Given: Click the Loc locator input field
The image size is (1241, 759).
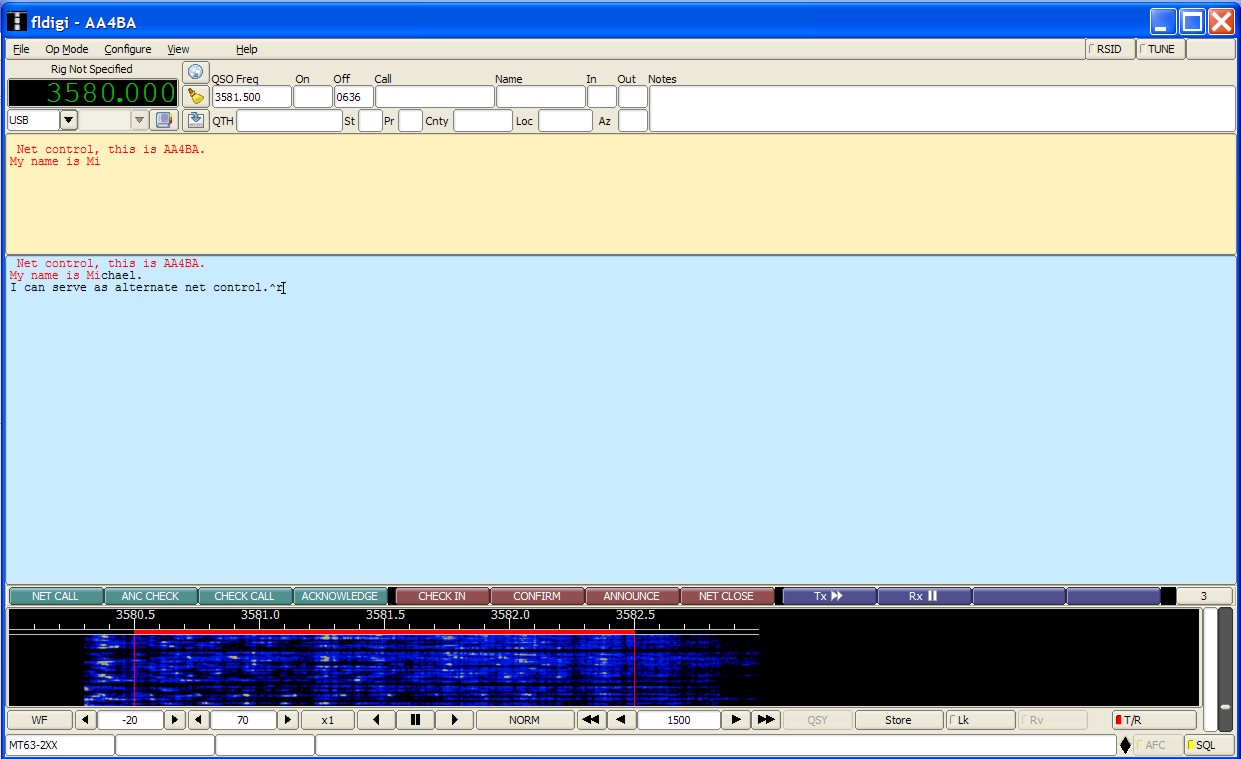Looking at the screenshot, I should (x=566, y=121).
